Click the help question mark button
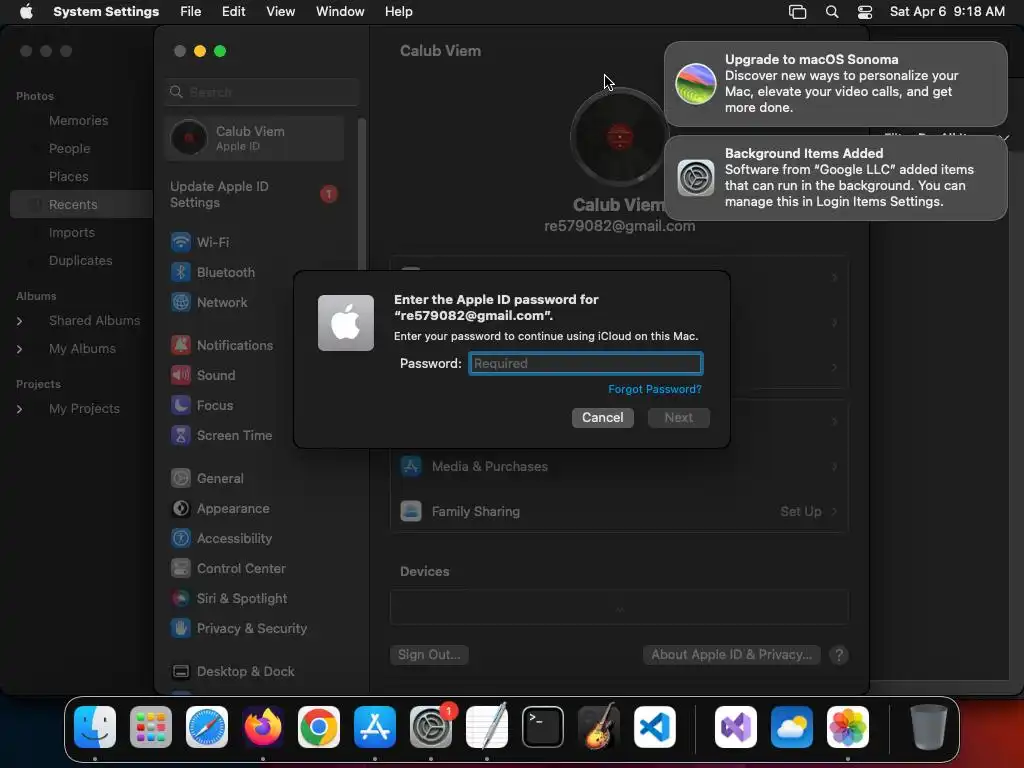 [839, 655]
